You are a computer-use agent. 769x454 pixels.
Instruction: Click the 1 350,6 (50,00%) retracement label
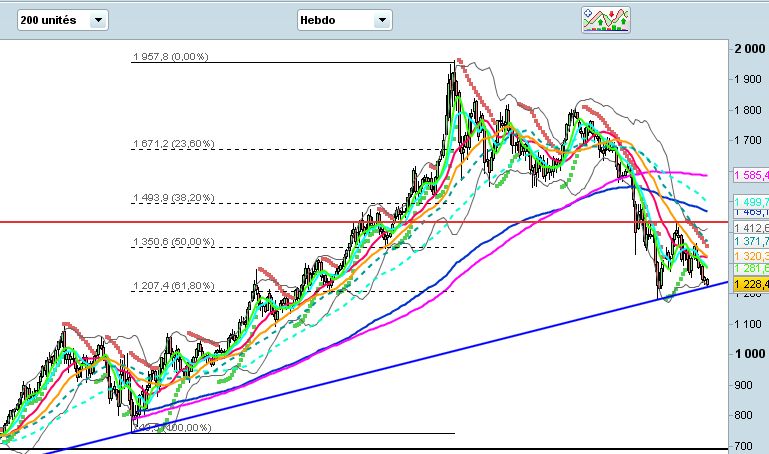click(x=172, y=242)
